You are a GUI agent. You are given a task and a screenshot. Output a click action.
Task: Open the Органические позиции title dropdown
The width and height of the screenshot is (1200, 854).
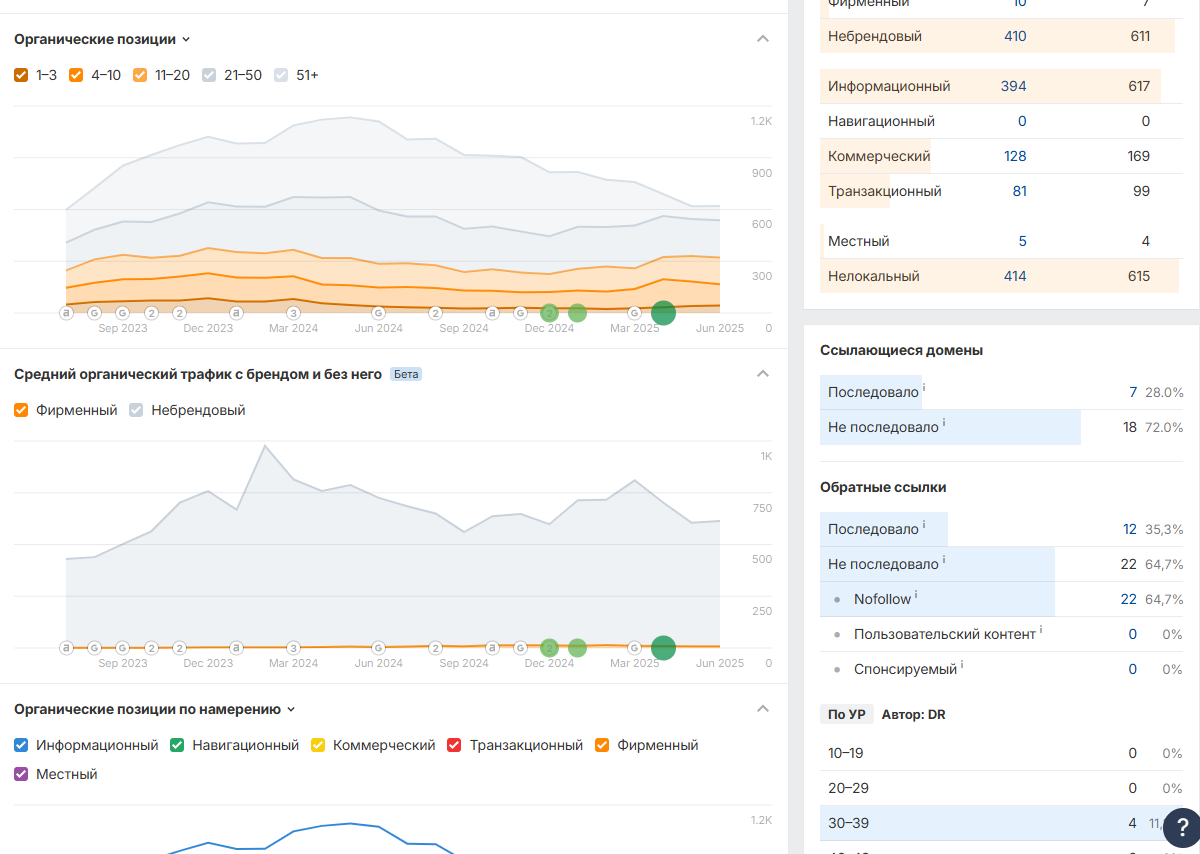click(x=102, y=39)
